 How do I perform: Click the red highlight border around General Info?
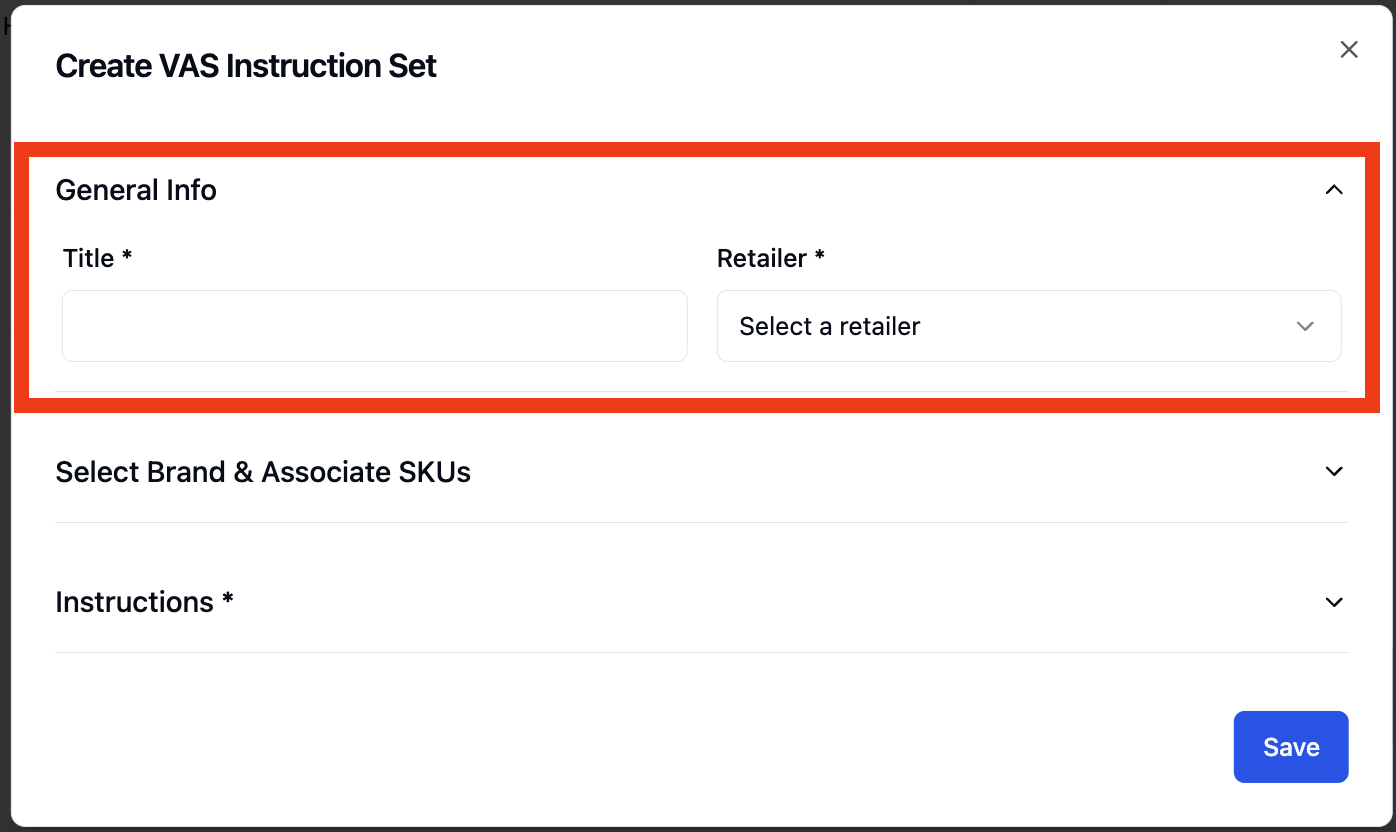pos(697,150)
